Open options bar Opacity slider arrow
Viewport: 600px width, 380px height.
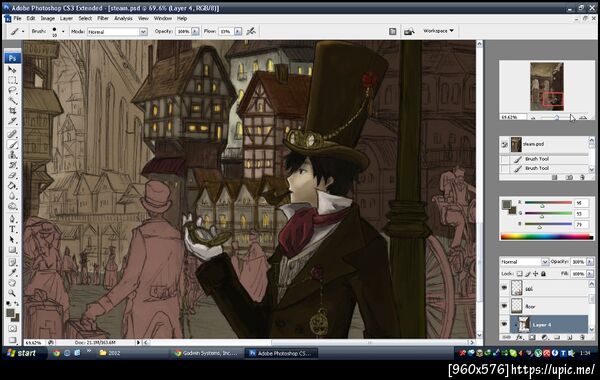point(195,31)
